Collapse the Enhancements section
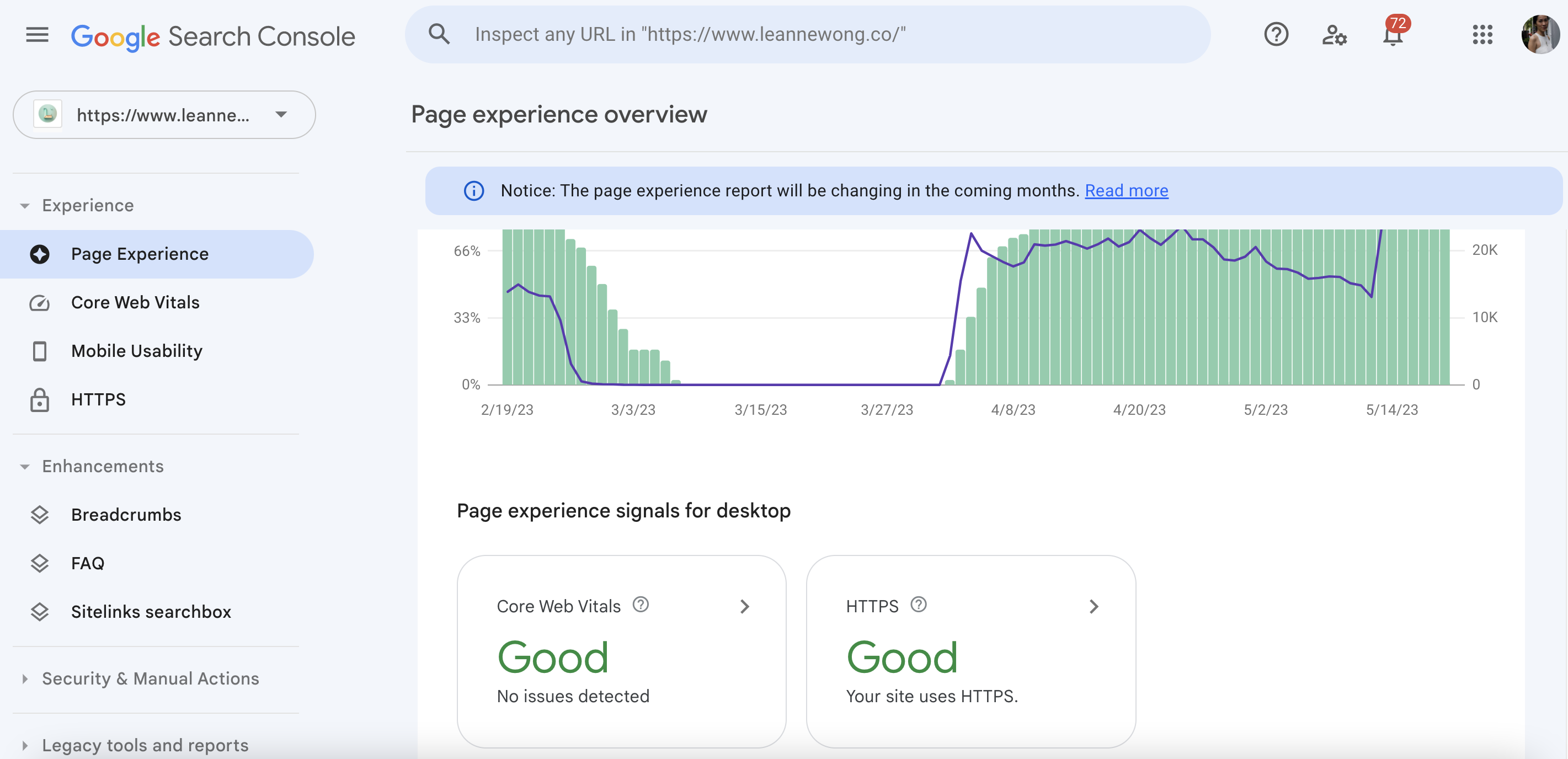The image size is (1568, 759). click(x=25, y=467)
